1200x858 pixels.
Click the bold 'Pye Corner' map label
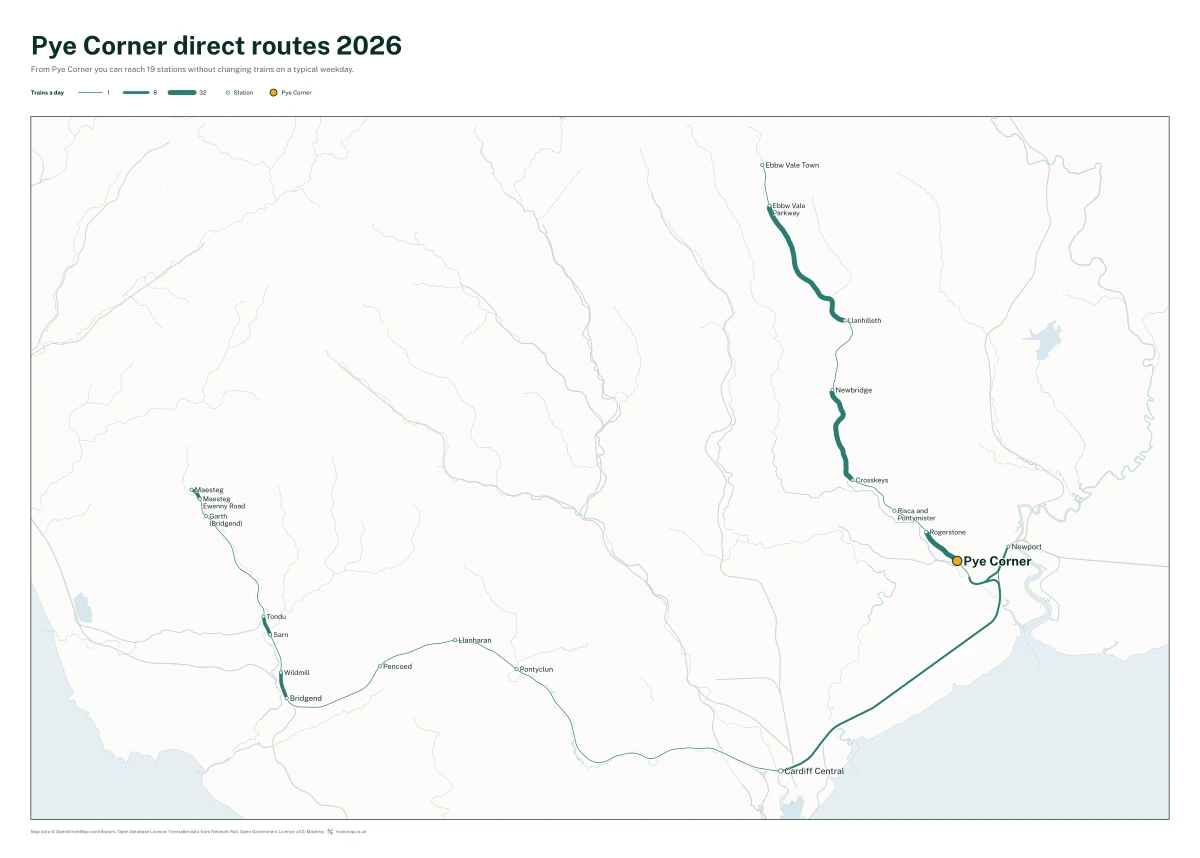point(997,562)
